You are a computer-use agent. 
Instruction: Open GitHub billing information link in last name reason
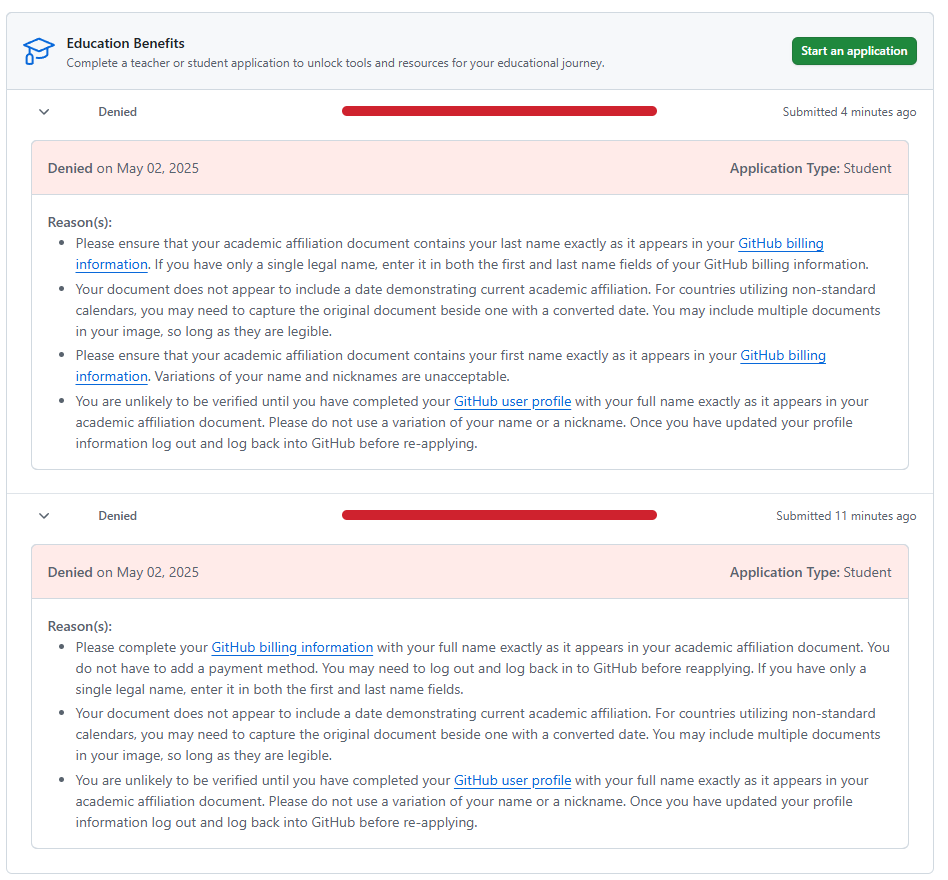[781, 244]
